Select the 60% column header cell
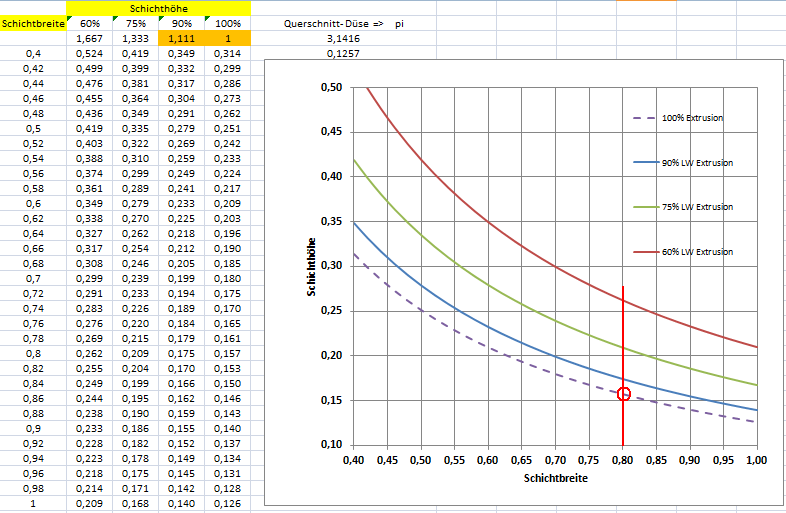The width and height of the screenshot is (786, 513). 89,22
